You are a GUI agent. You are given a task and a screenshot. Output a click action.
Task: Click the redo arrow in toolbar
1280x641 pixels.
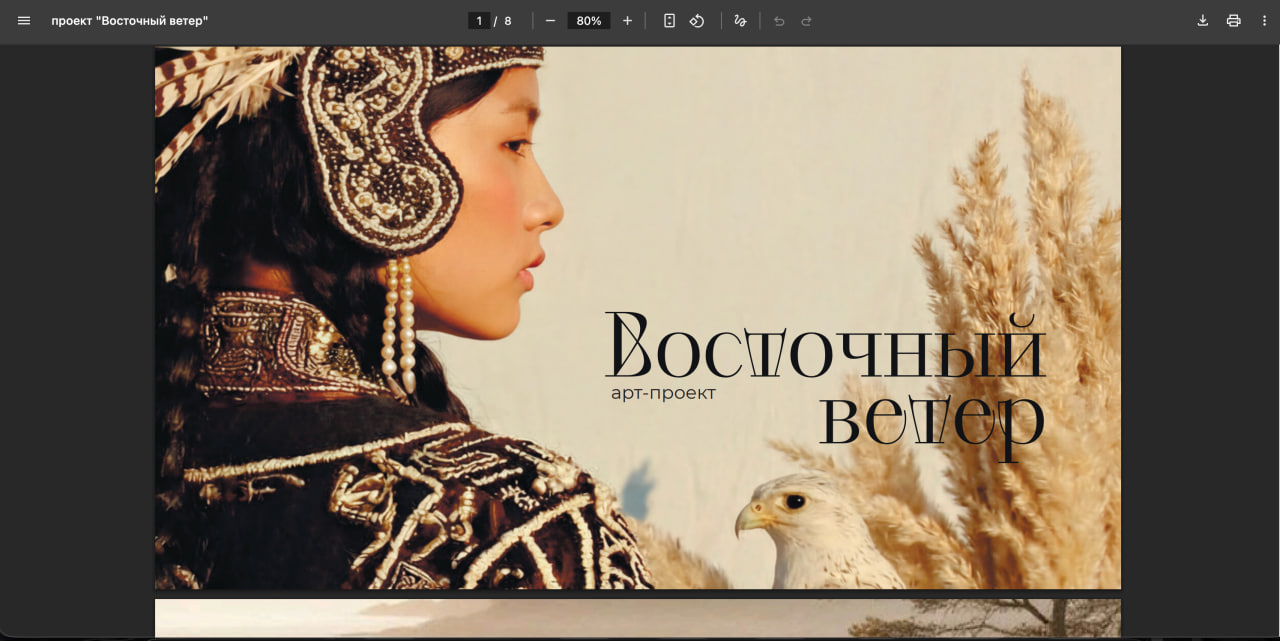pos(806,21)
